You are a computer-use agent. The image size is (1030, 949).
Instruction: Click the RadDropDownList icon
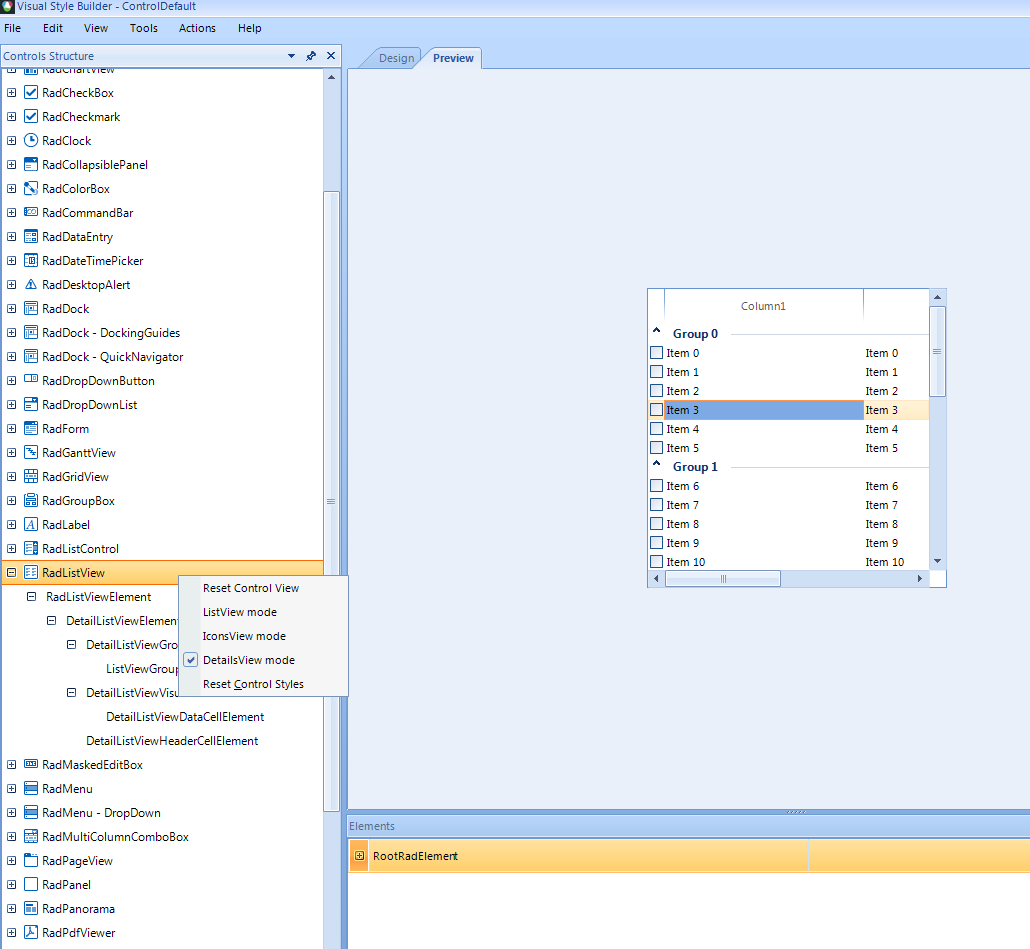(x=31, y=405)
